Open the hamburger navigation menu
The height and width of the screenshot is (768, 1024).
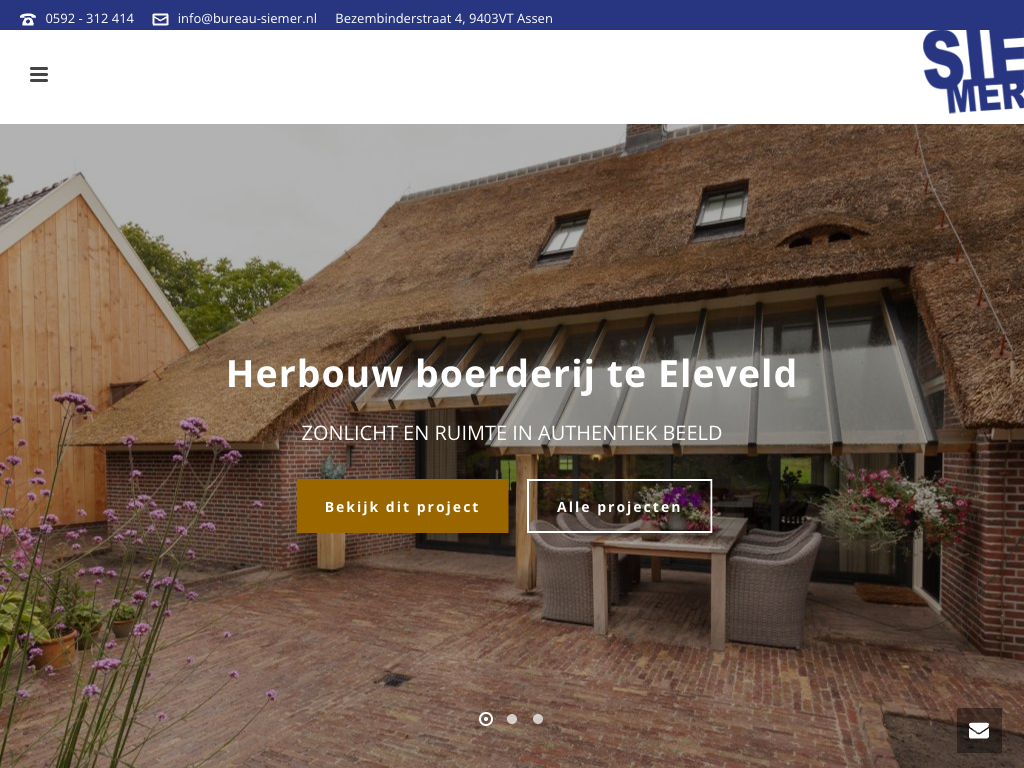pos(39,74)
